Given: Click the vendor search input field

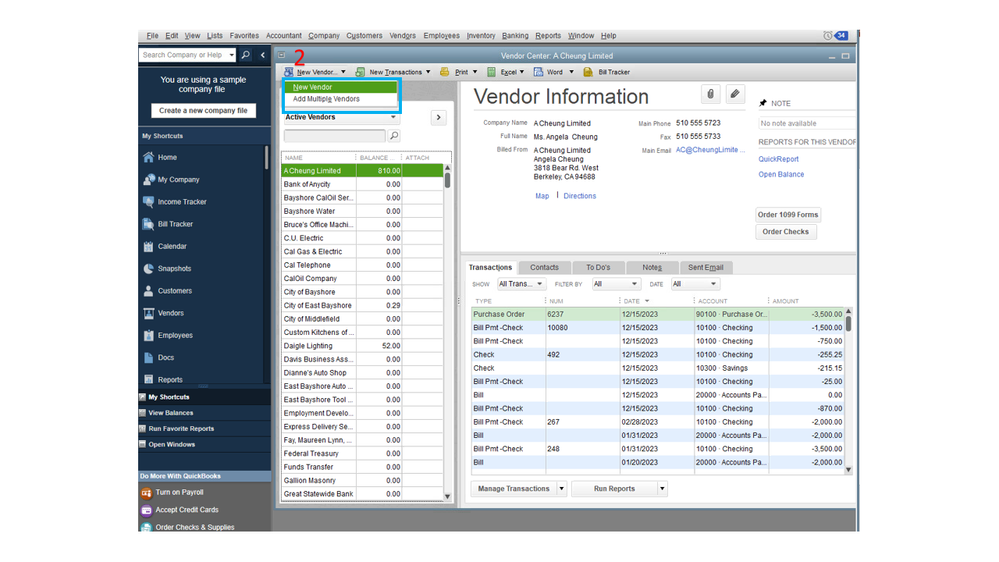Looking at the screenshot, I should click(x=334, y=136).
